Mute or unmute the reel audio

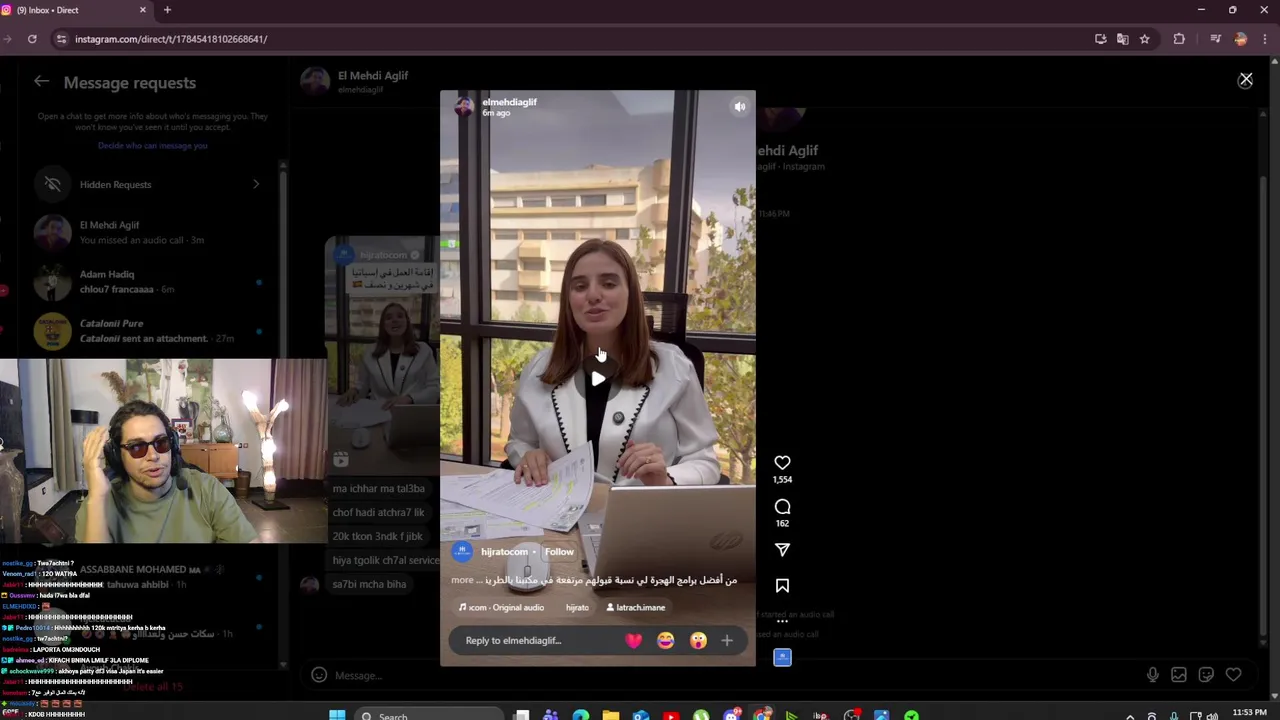click(739, 106)
